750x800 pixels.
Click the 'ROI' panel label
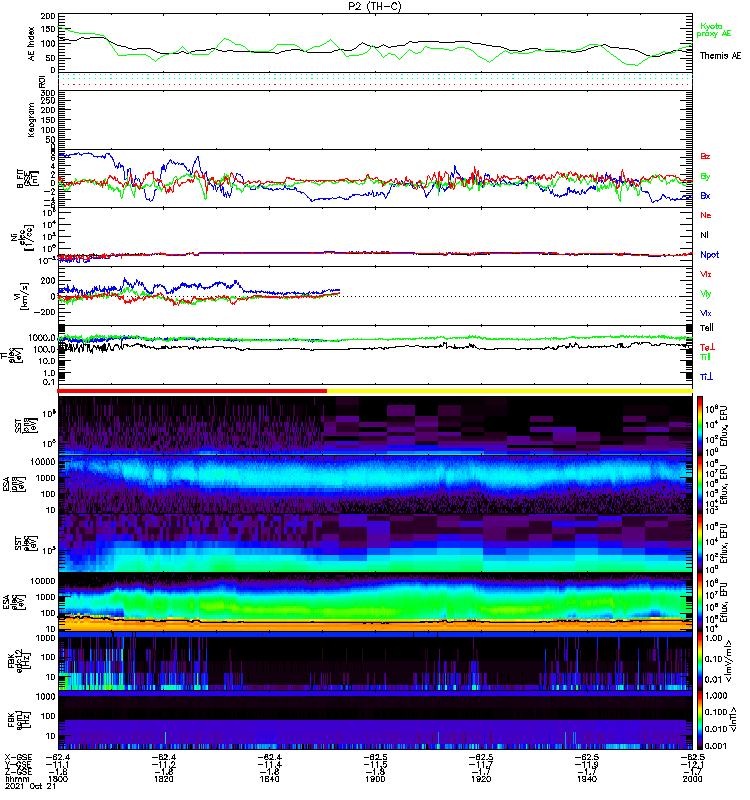42,82
